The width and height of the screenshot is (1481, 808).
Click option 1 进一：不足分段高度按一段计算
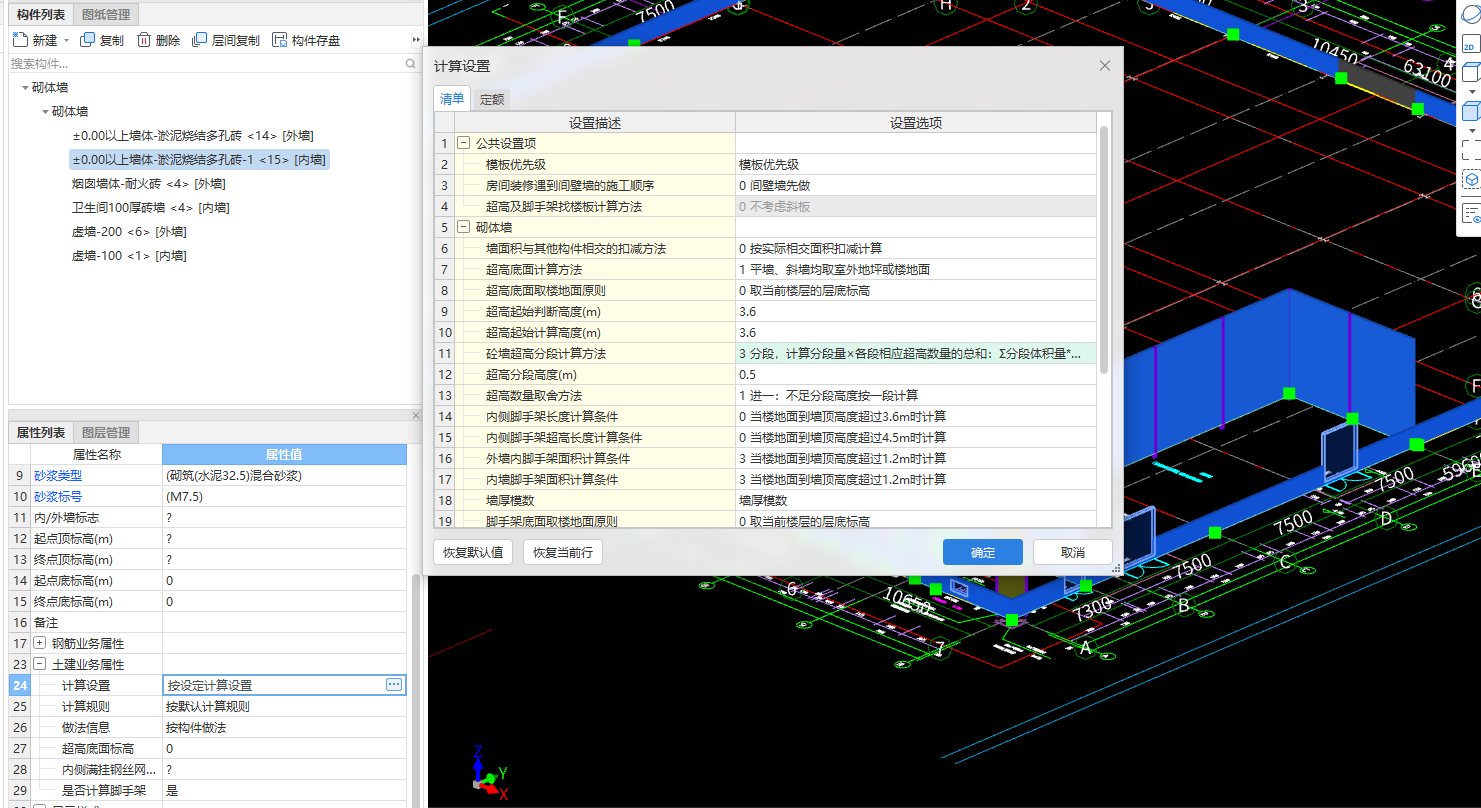(x=916, y=396)
